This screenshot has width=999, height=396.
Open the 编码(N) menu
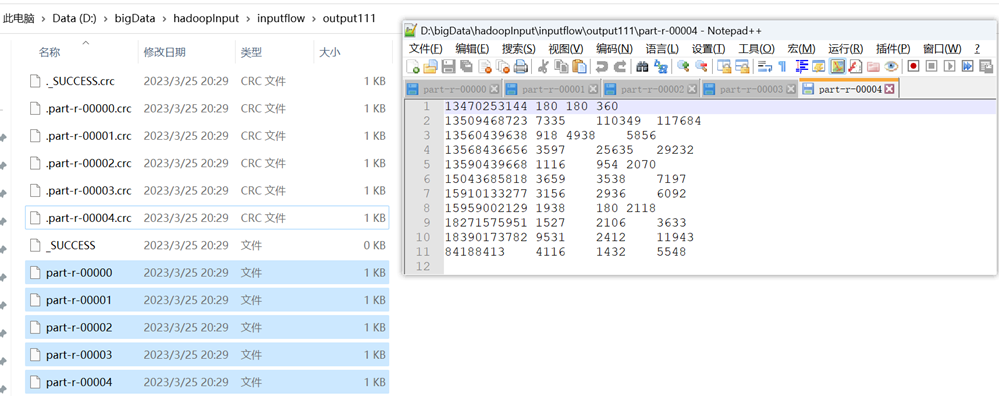click(x=614, y=48)
